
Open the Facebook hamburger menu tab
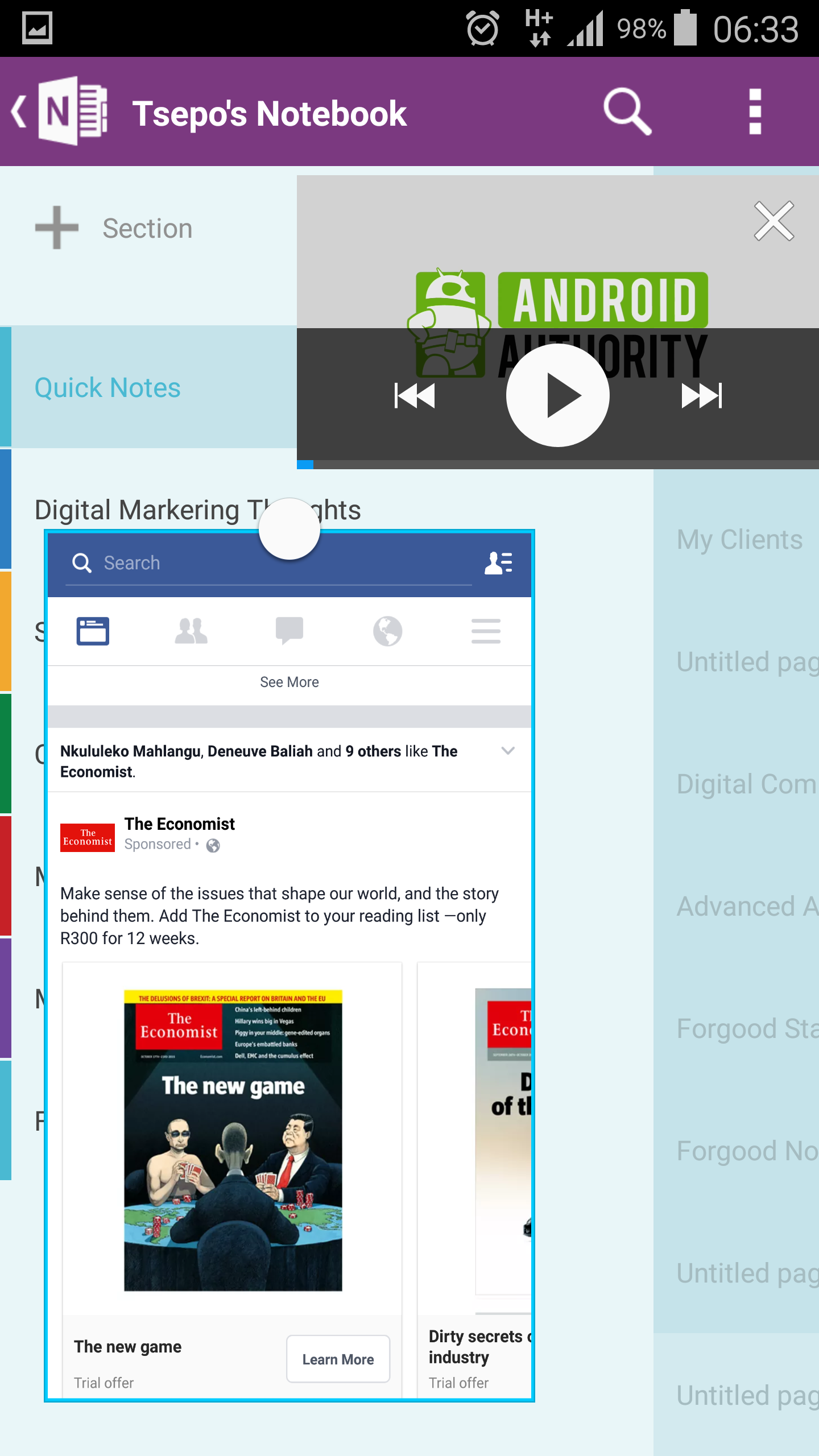[486, 631]
